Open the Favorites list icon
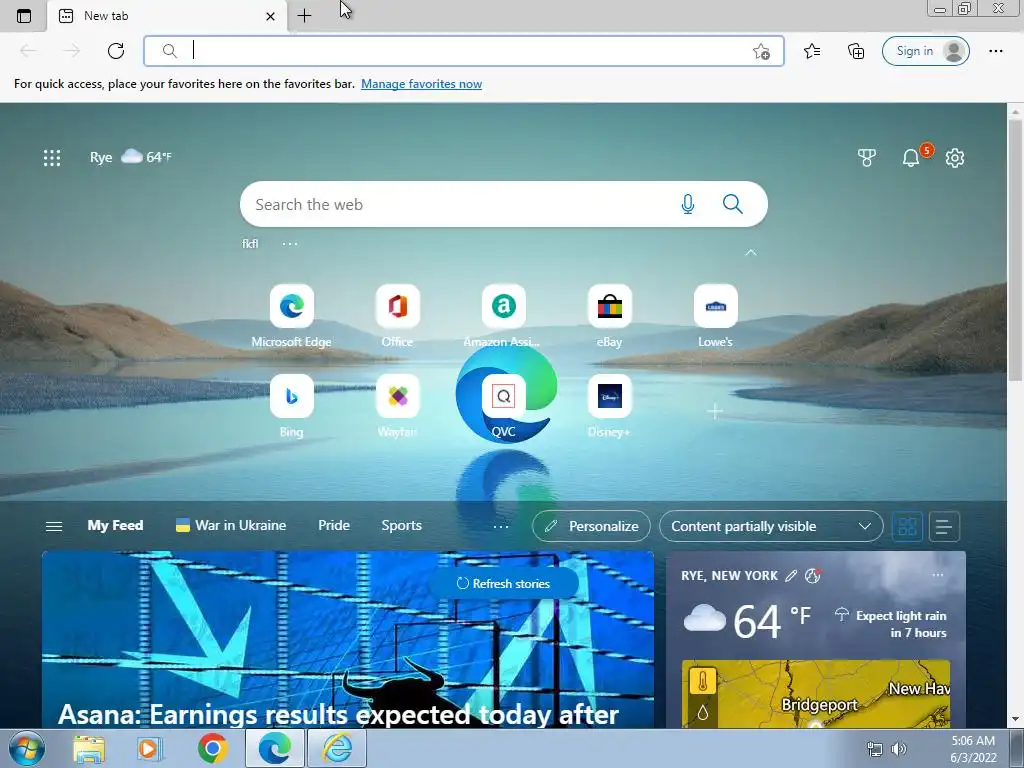Viewport: 1024px width, 768px height. (812, 51)
